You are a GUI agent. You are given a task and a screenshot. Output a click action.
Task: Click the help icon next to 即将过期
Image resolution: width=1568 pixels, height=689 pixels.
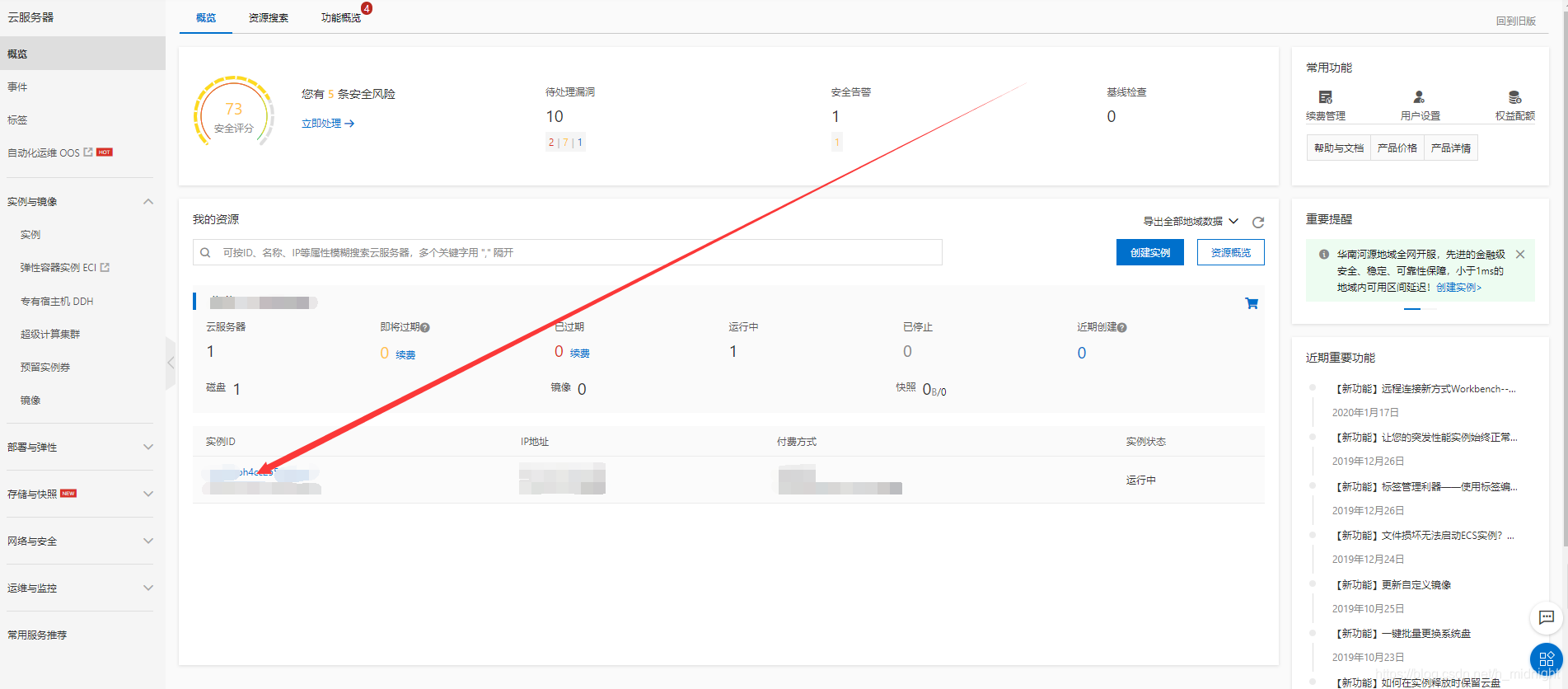pos(425,327)
